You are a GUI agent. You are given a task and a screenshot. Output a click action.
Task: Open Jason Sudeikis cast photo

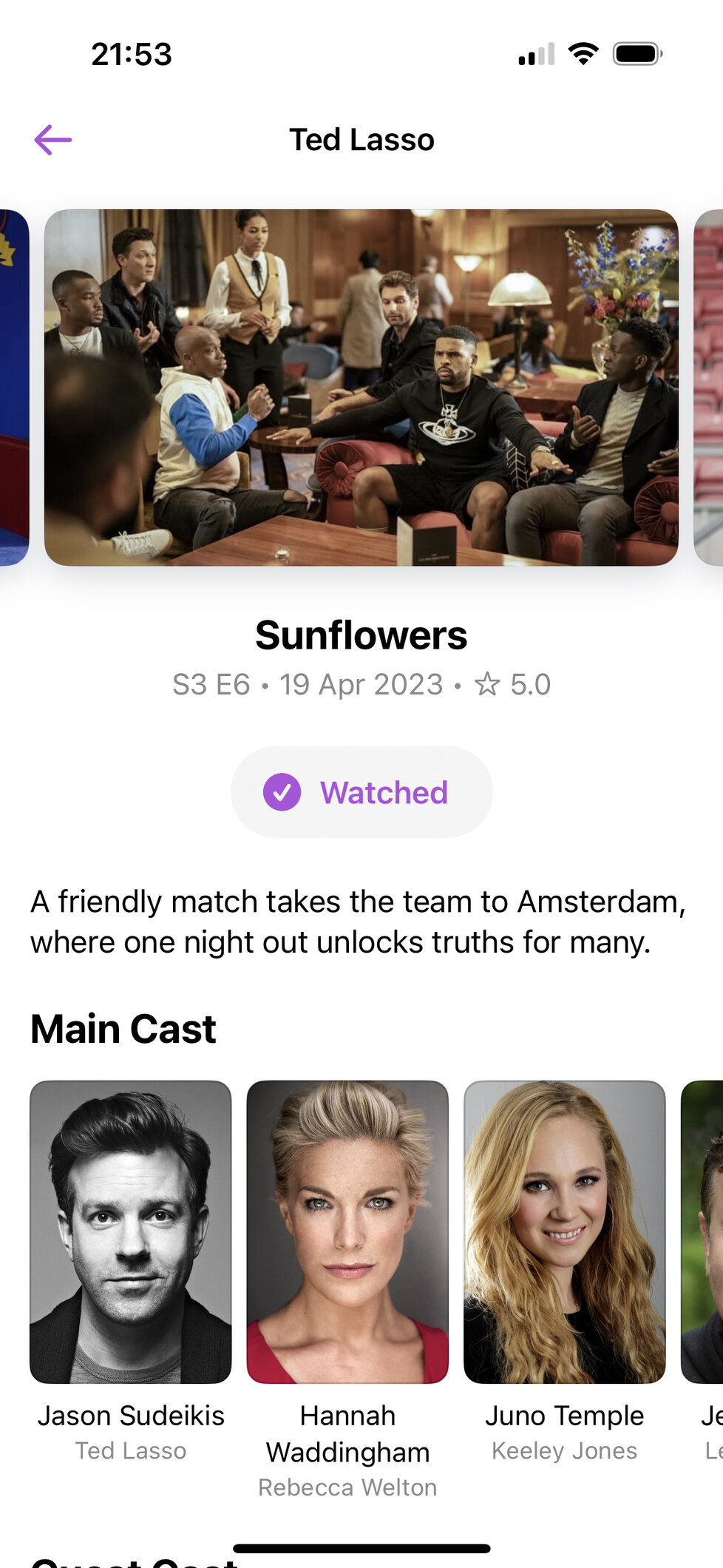coord(131,1231)
